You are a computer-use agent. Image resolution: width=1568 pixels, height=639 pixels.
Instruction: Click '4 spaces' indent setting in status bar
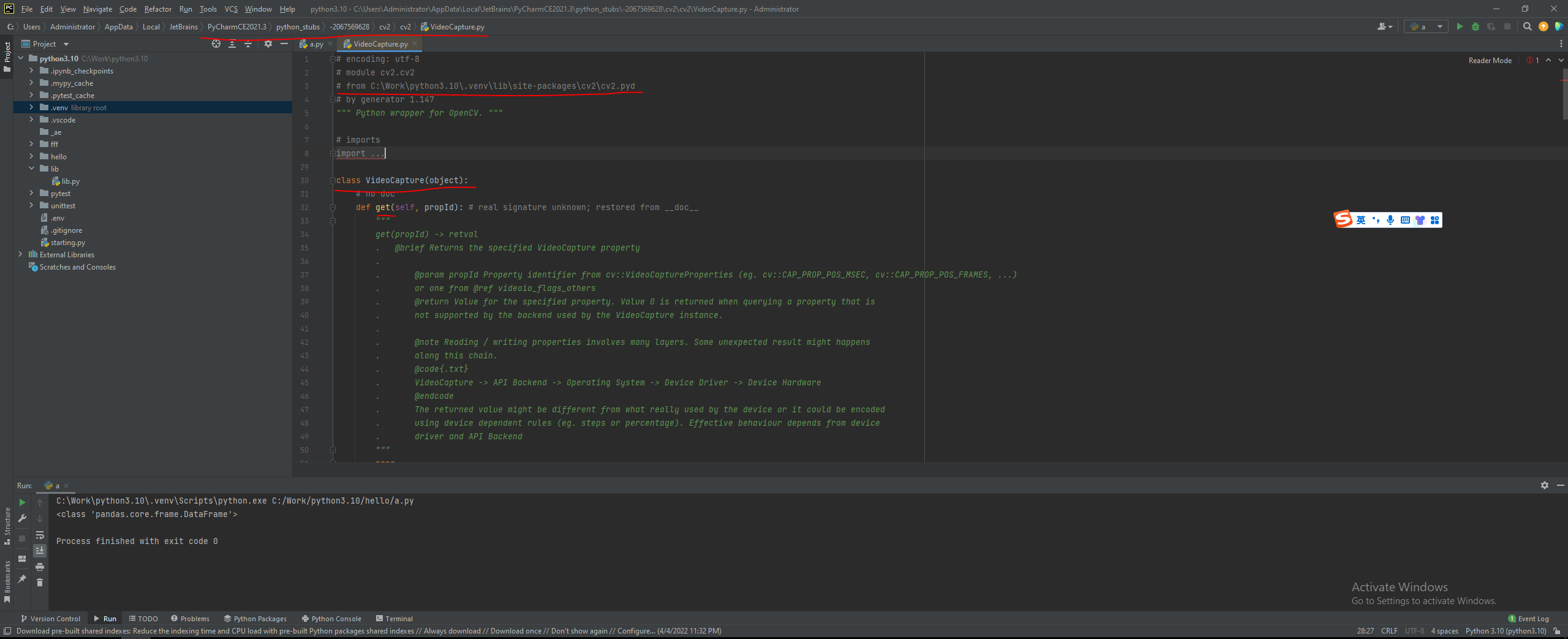(1444, 631)
